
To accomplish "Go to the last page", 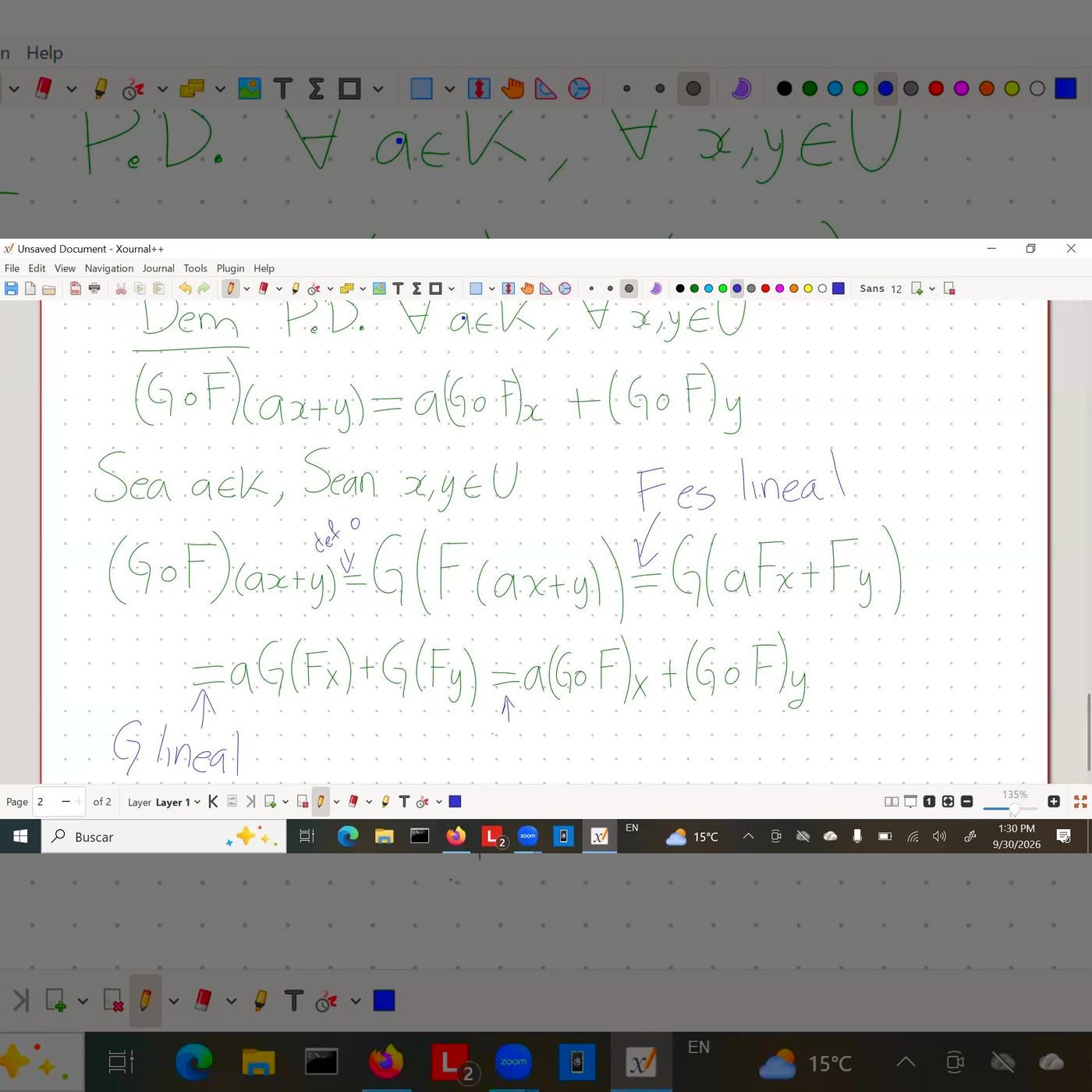I will pyautogui.click(x=250, y=801).
